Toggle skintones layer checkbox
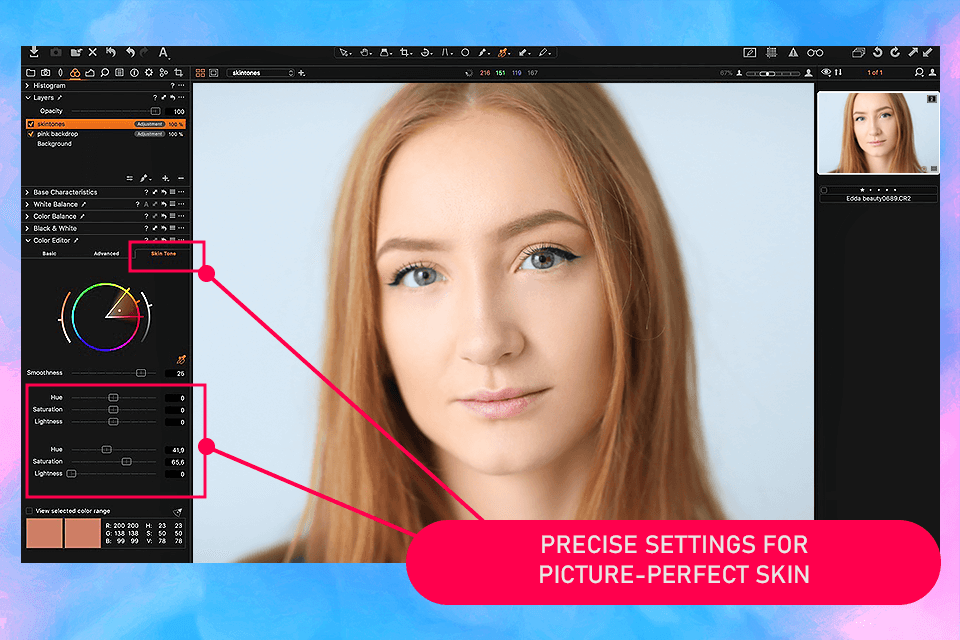 tap(31, 124)
